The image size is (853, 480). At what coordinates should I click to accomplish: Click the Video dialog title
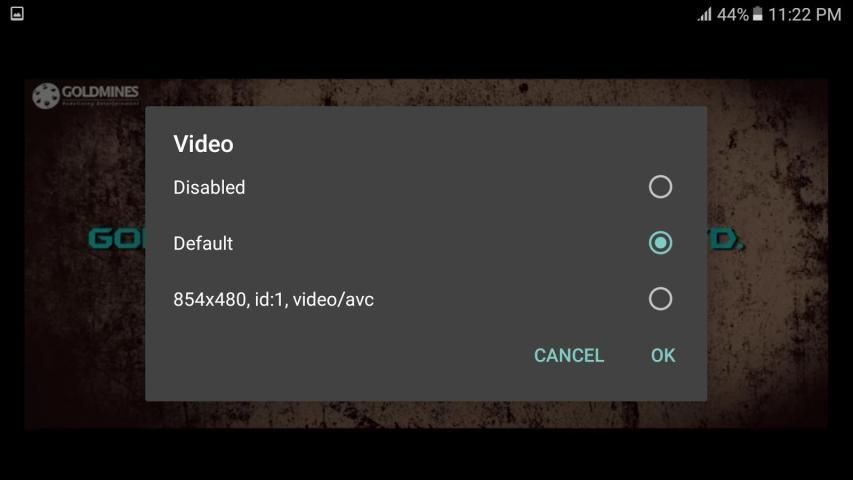coord(203,144)
